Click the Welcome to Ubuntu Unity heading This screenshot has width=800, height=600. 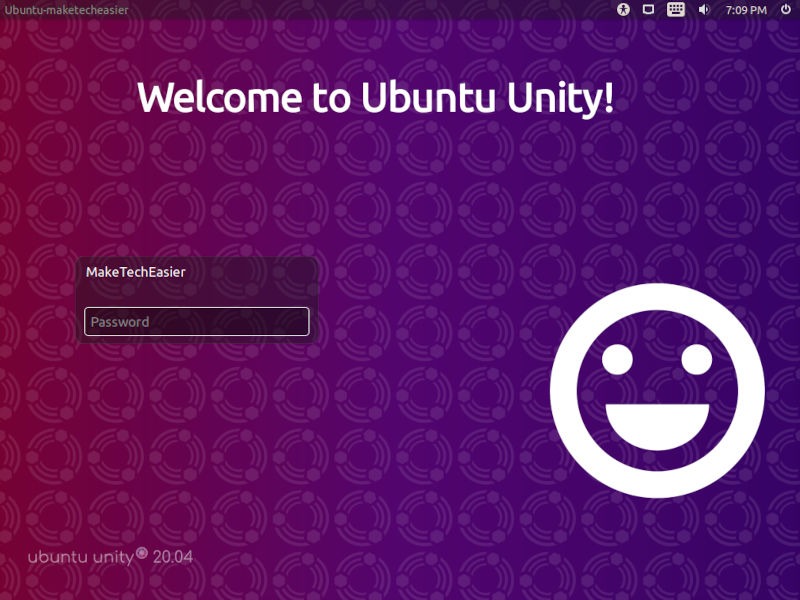click(x=379, y=97)
